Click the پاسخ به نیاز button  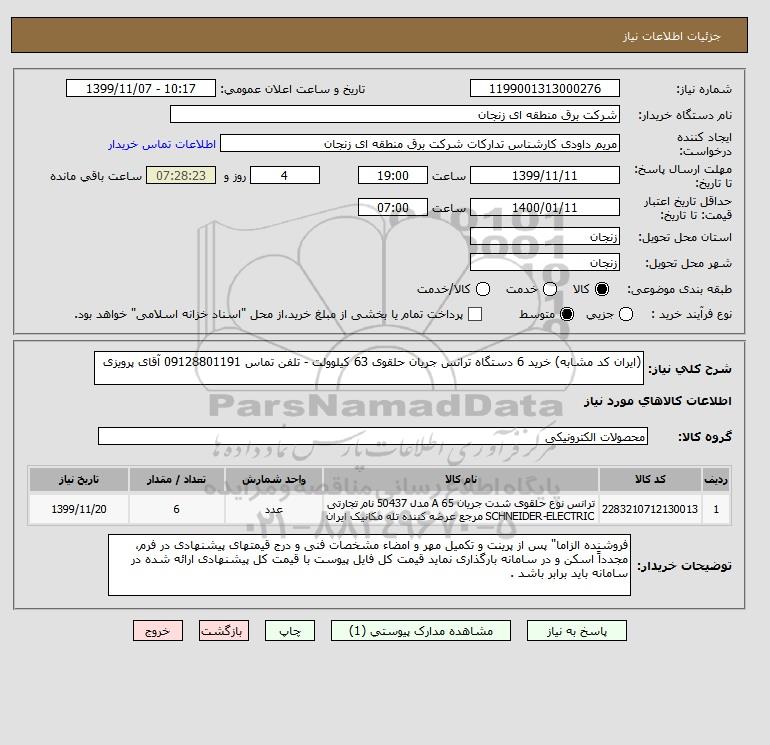(577, 631)
